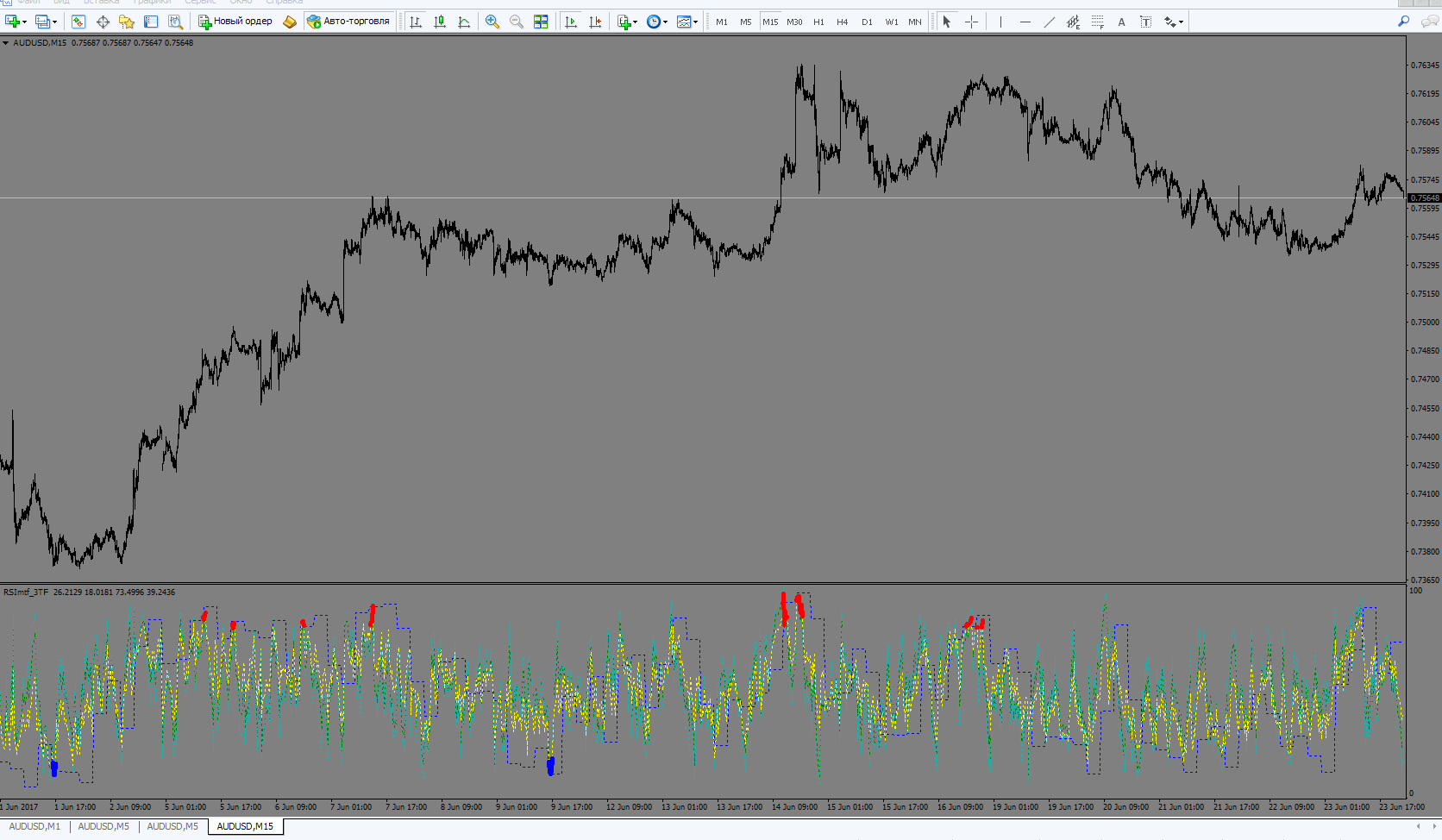
Task: Set the timeframe to MN
Action: pyautogui.click(x=915, y=22)
